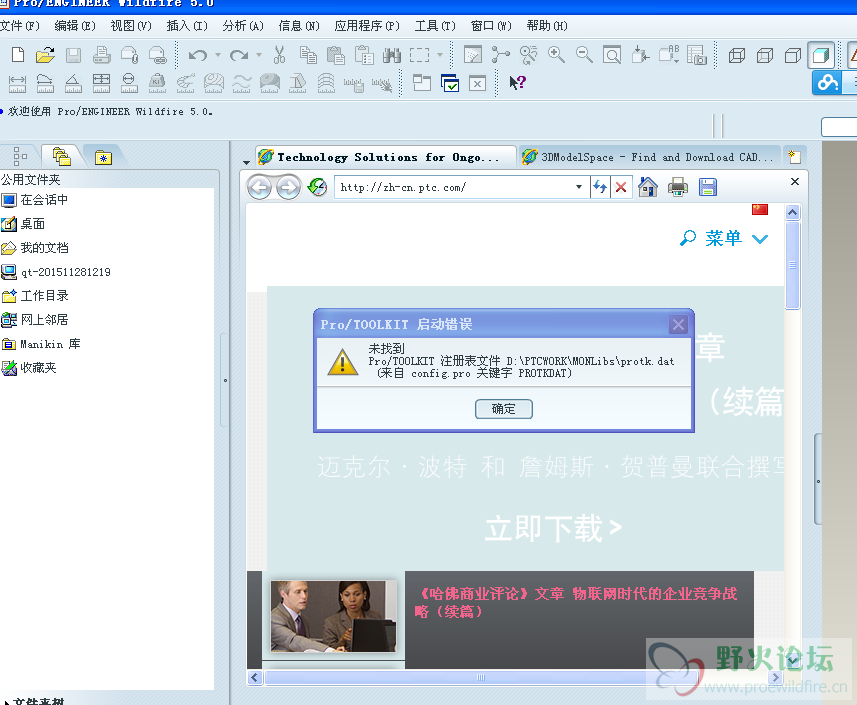
Task: Stop loading with the red X icon
Action: pyautogui.click(x=621, y=187)
